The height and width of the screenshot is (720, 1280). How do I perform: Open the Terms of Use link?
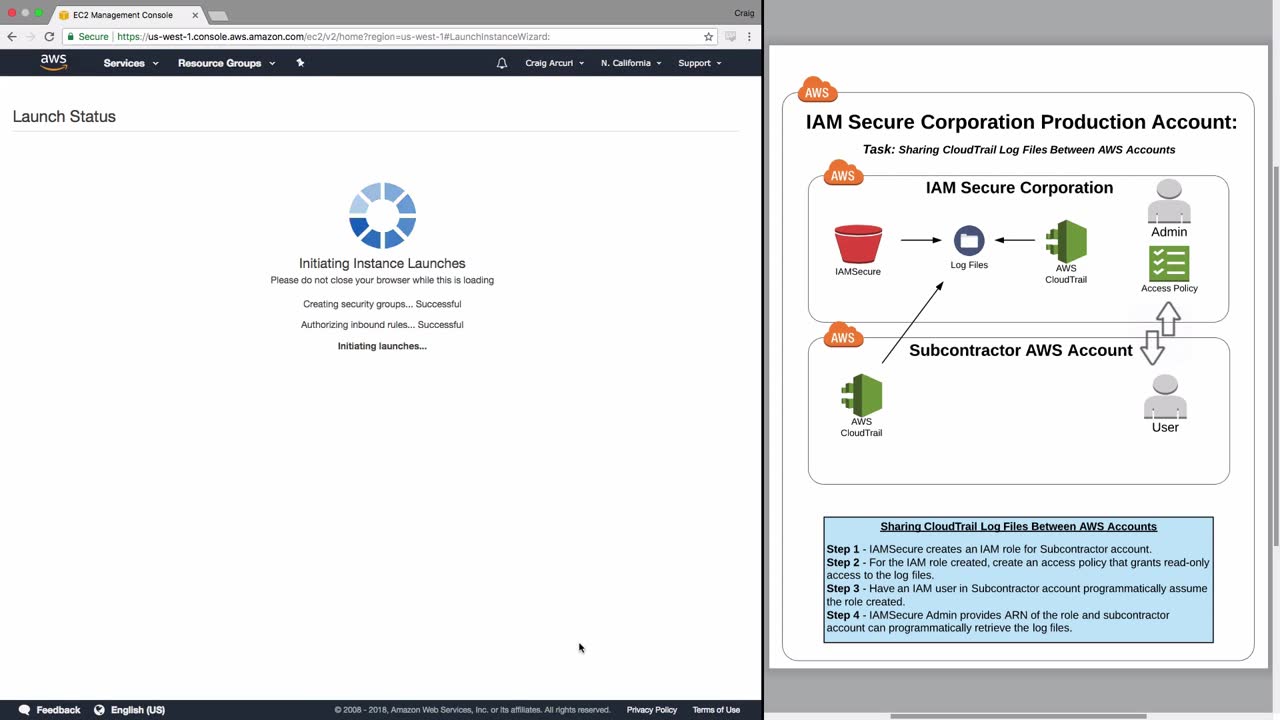pyautogui.click(x=716, y=710)
